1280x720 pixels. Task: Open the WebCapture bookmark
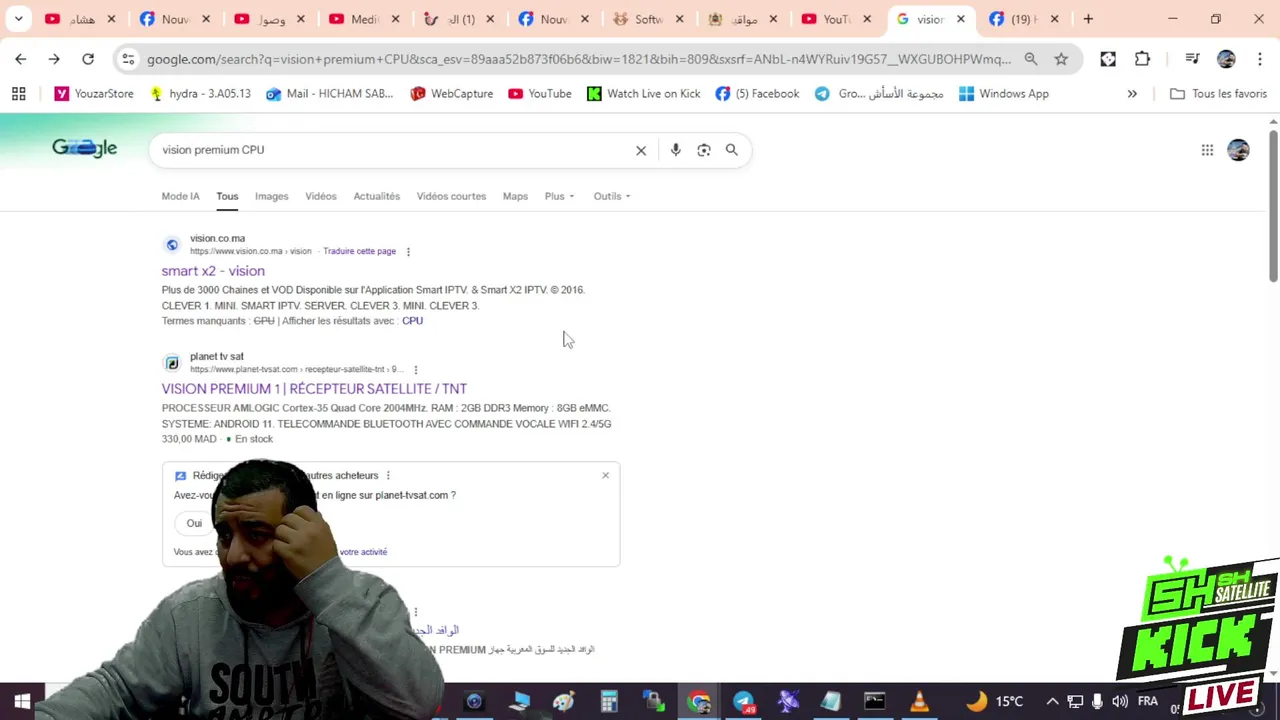click(x=451, y=94)
